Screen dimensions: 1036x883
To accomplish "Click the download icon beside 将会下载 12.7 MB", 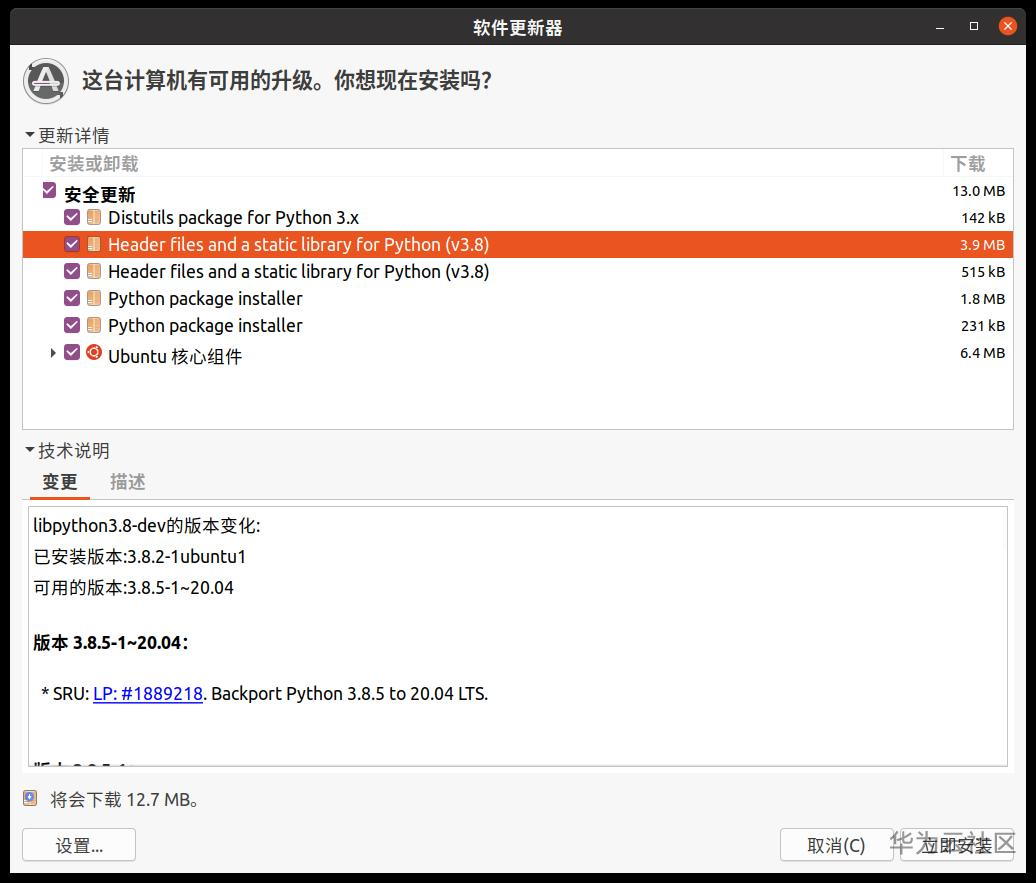I will (x=30, y=798).
